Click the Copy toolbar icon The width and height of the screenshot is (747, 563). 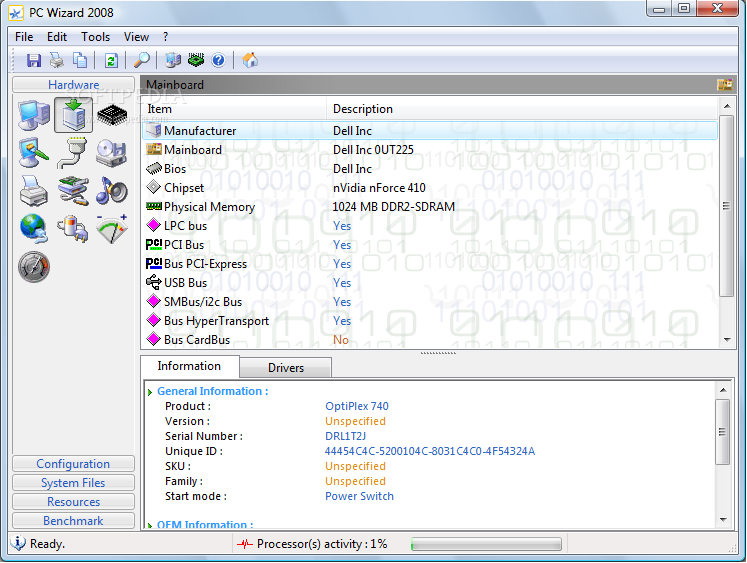point(80,60)
